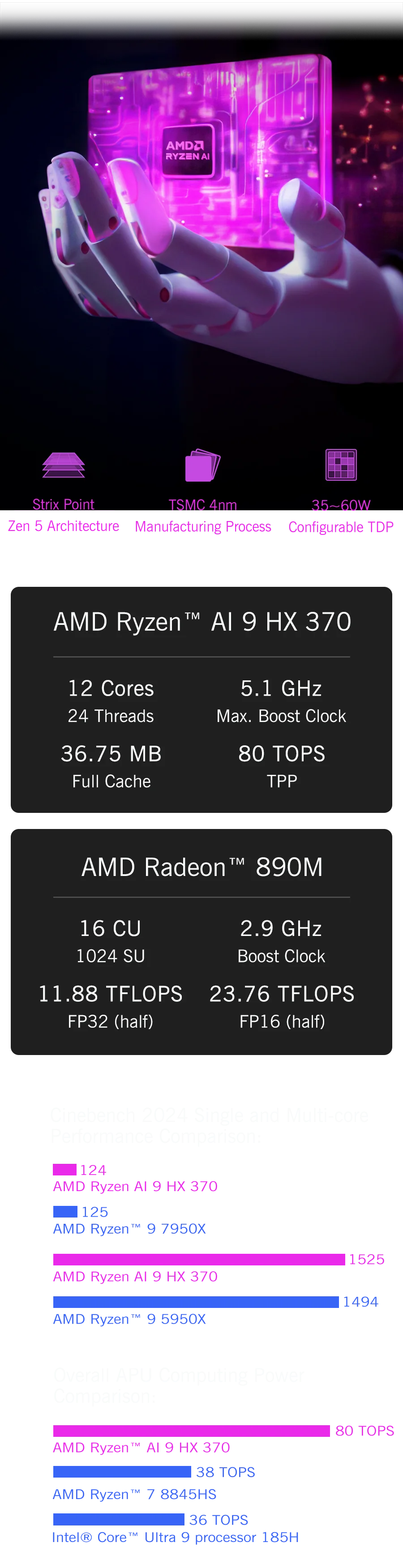Click the TSMC 4nm text
This screenshot has height=1568, width=403.
(x=203, y=505)
